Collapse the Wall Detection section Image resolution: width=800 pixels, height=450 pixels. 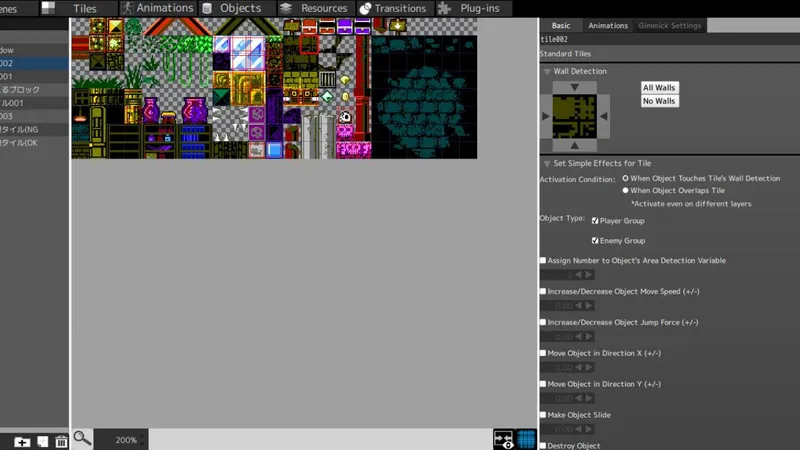(x=547, y=72)
